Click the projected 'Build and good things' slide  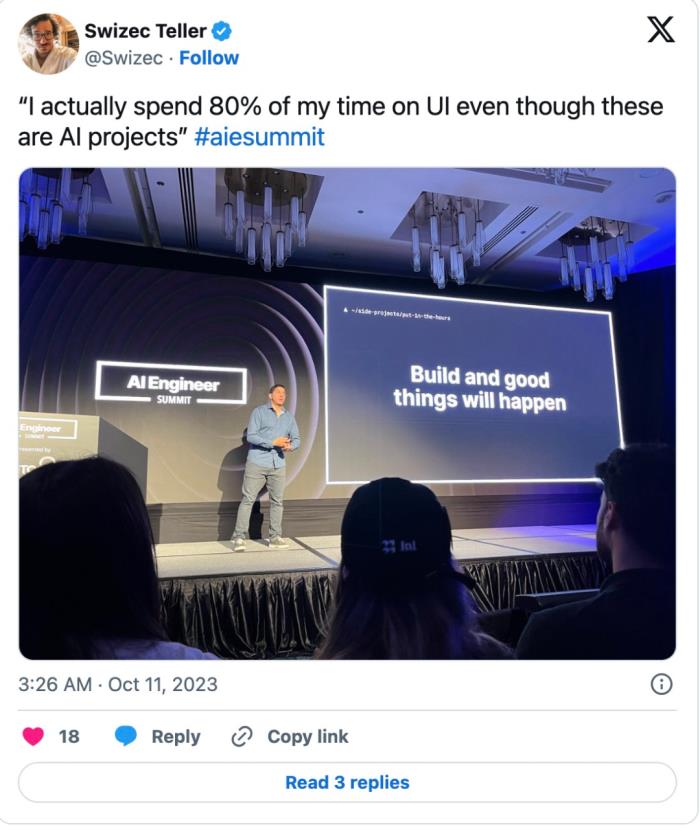click(x=473, y=385)
